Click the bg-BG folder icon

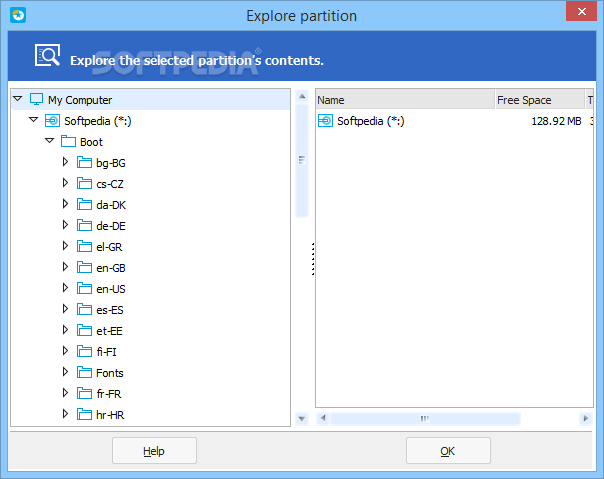(84, 163)
